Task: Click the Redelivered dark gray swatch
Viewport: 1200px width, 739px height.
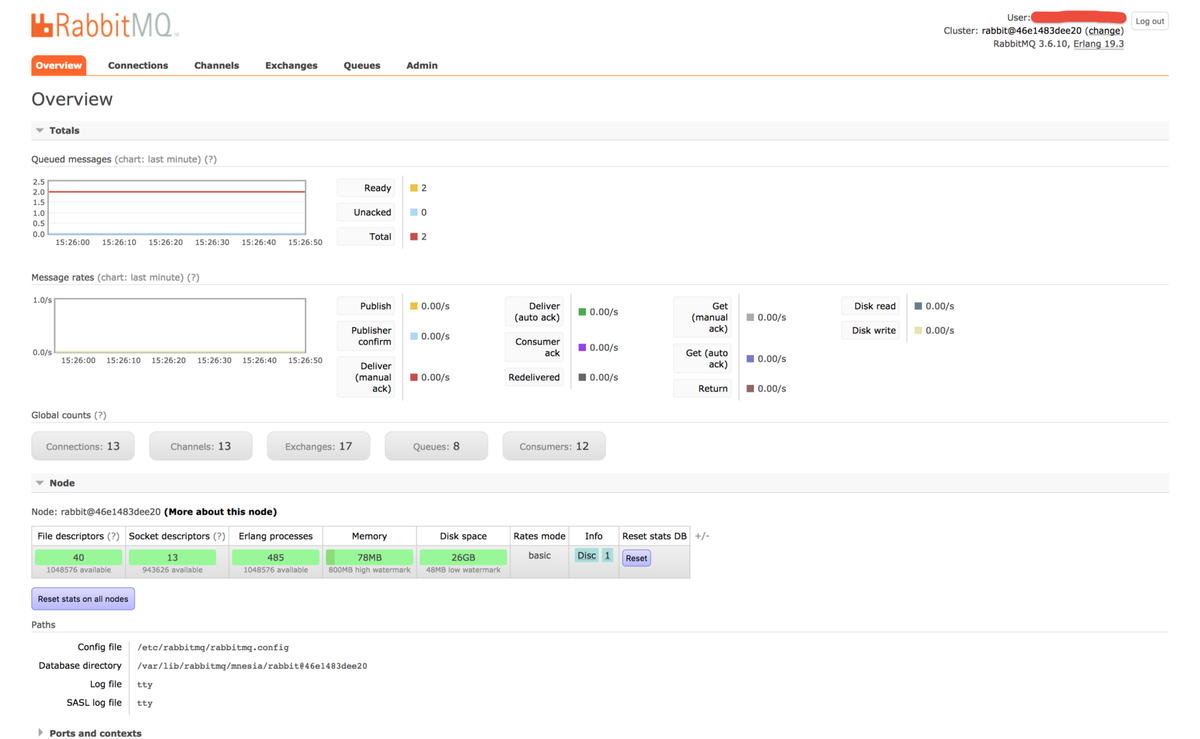Action: point(582,377)
